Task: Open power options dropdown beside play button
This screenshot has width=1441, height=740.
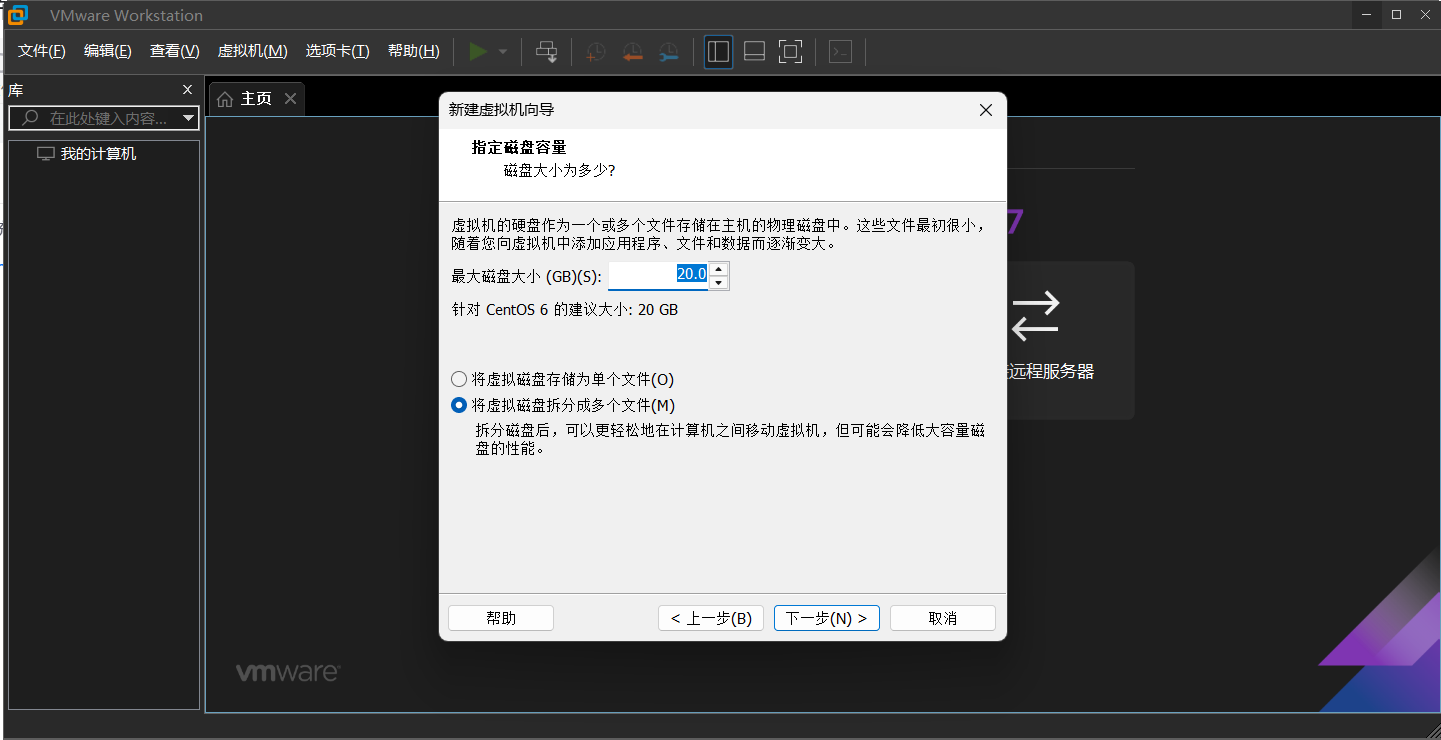Action: 503,51
